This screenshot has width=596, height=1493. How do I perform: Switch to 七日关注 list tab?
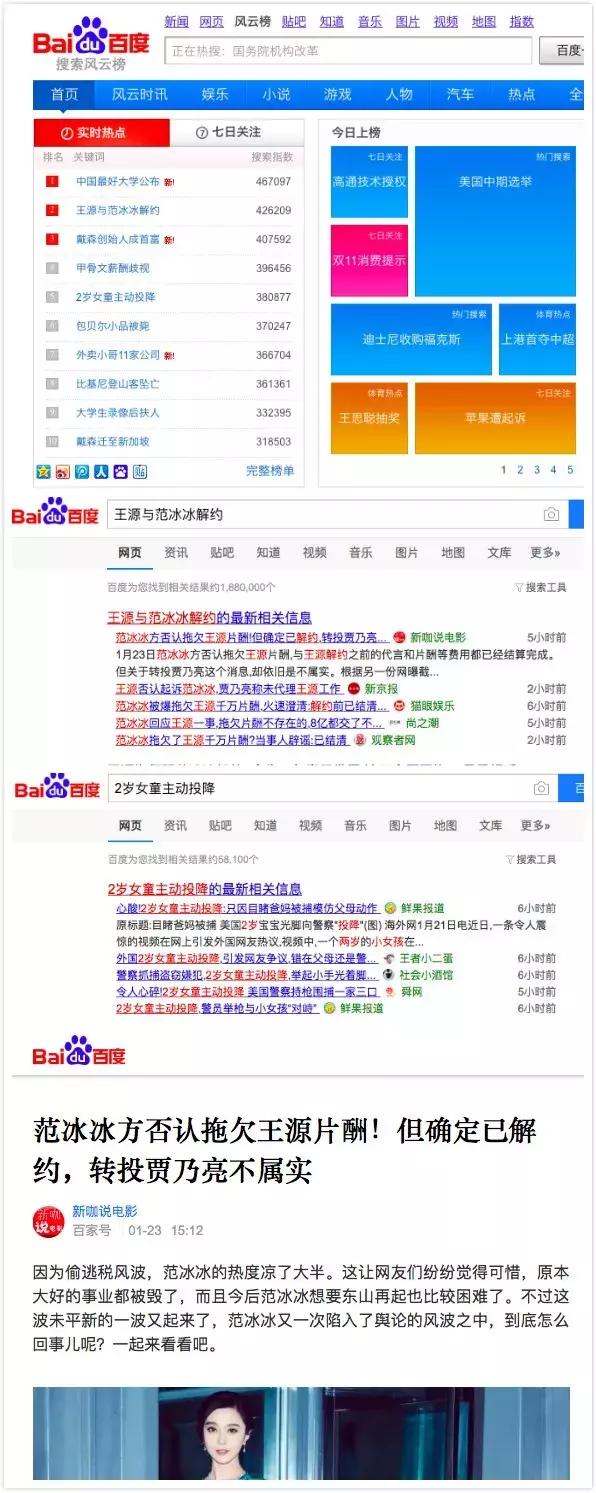coord(236,132)
